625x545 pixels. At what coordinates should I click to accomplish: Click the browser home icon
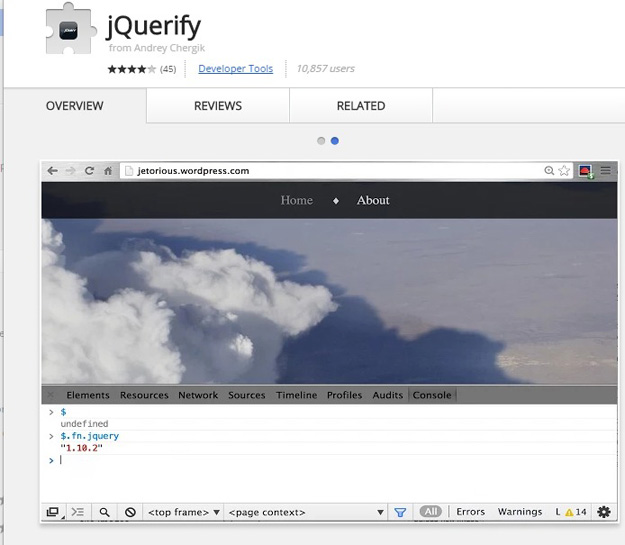[x=108, y=171]
